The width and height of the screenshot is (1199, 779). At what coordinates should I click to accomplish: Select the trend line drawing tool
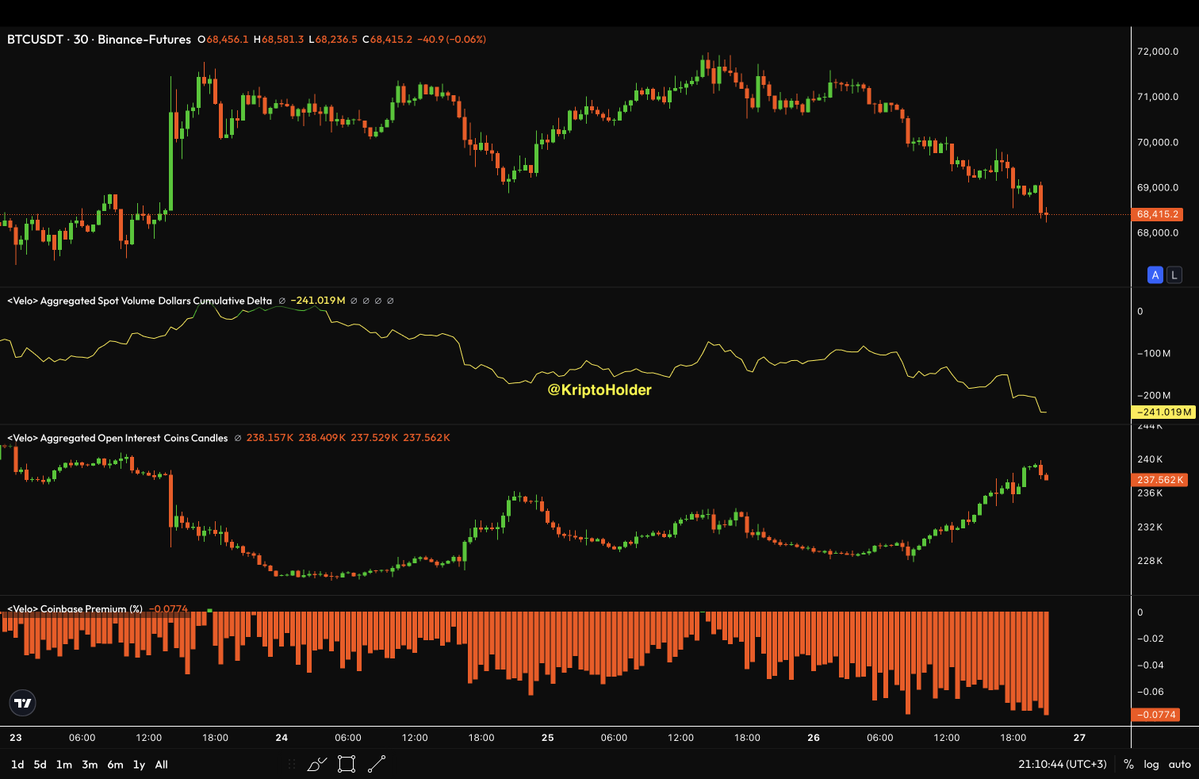tap(377, 764)
